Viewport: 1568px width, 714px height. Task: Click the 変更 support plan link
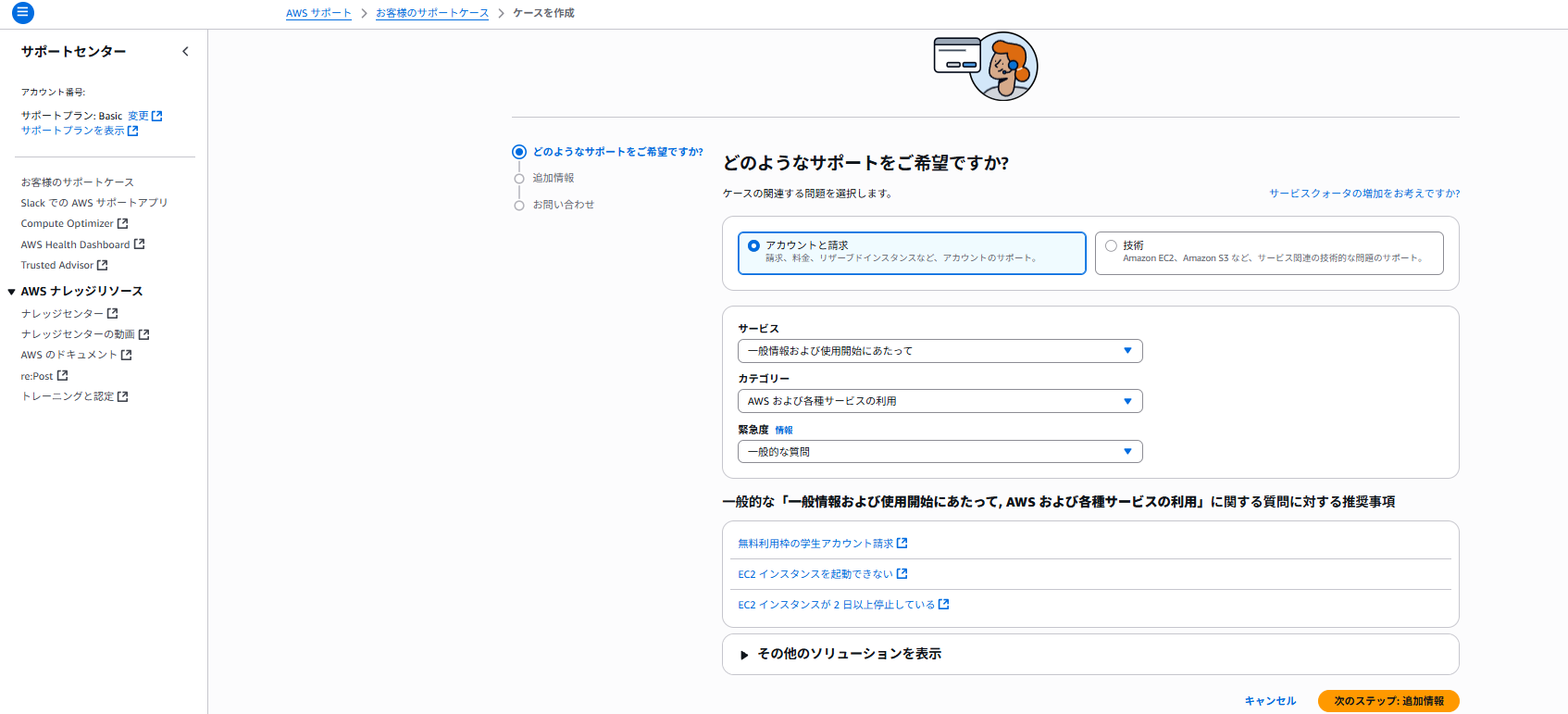pos(138,116)
